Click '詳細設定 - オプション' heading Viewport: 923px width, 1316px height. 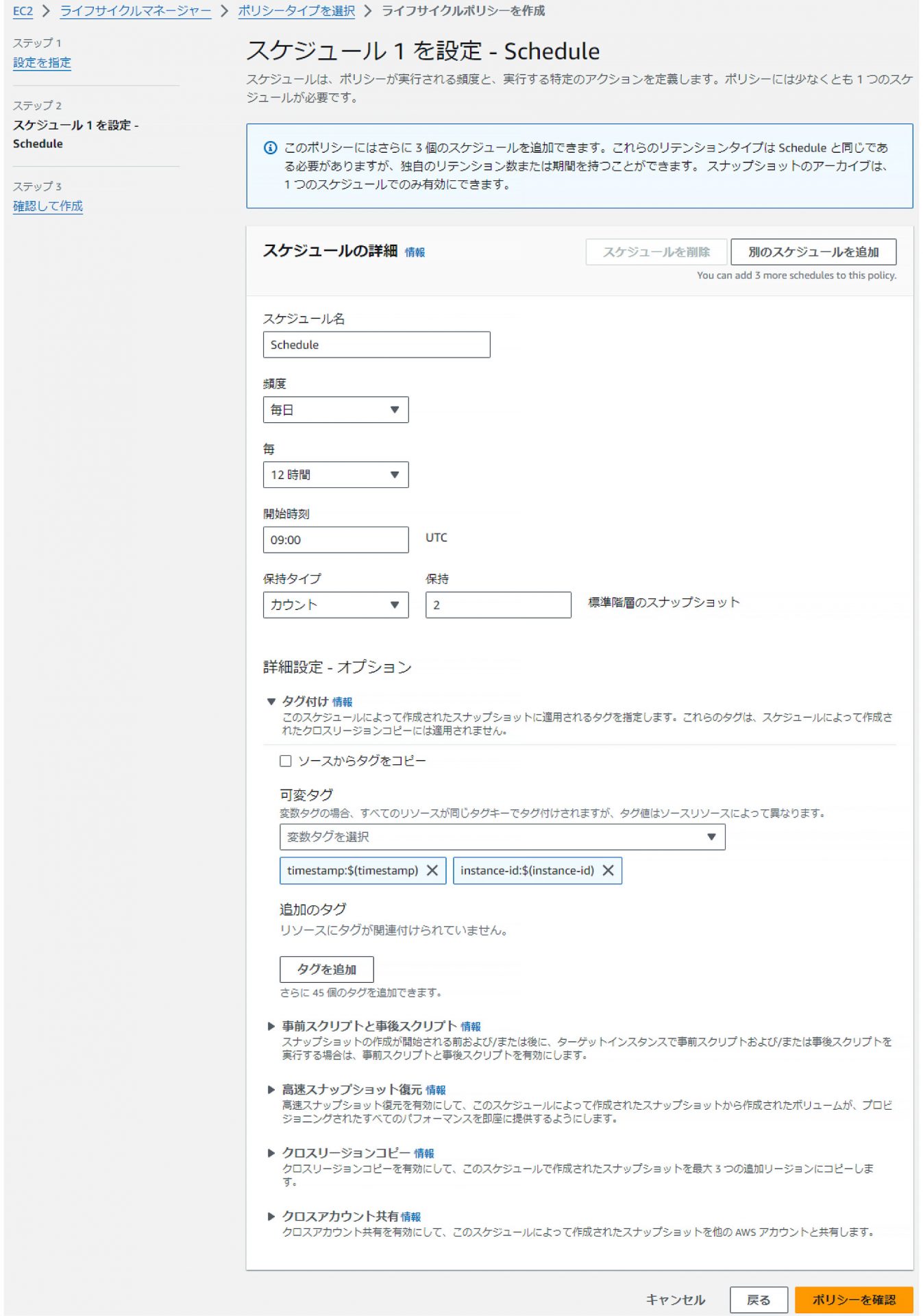[x=337, y=667]
